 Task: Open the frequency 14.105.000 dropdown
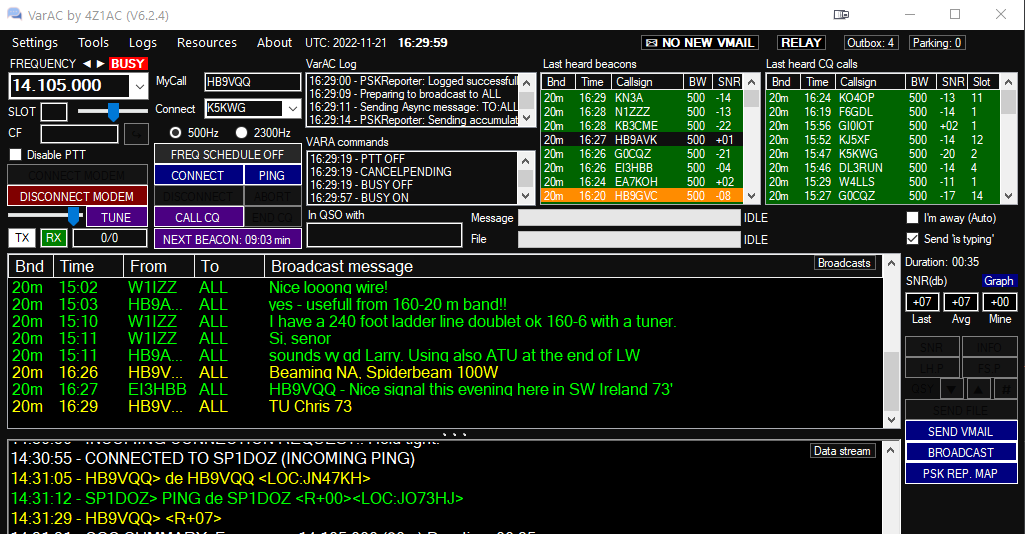(139, 86)
